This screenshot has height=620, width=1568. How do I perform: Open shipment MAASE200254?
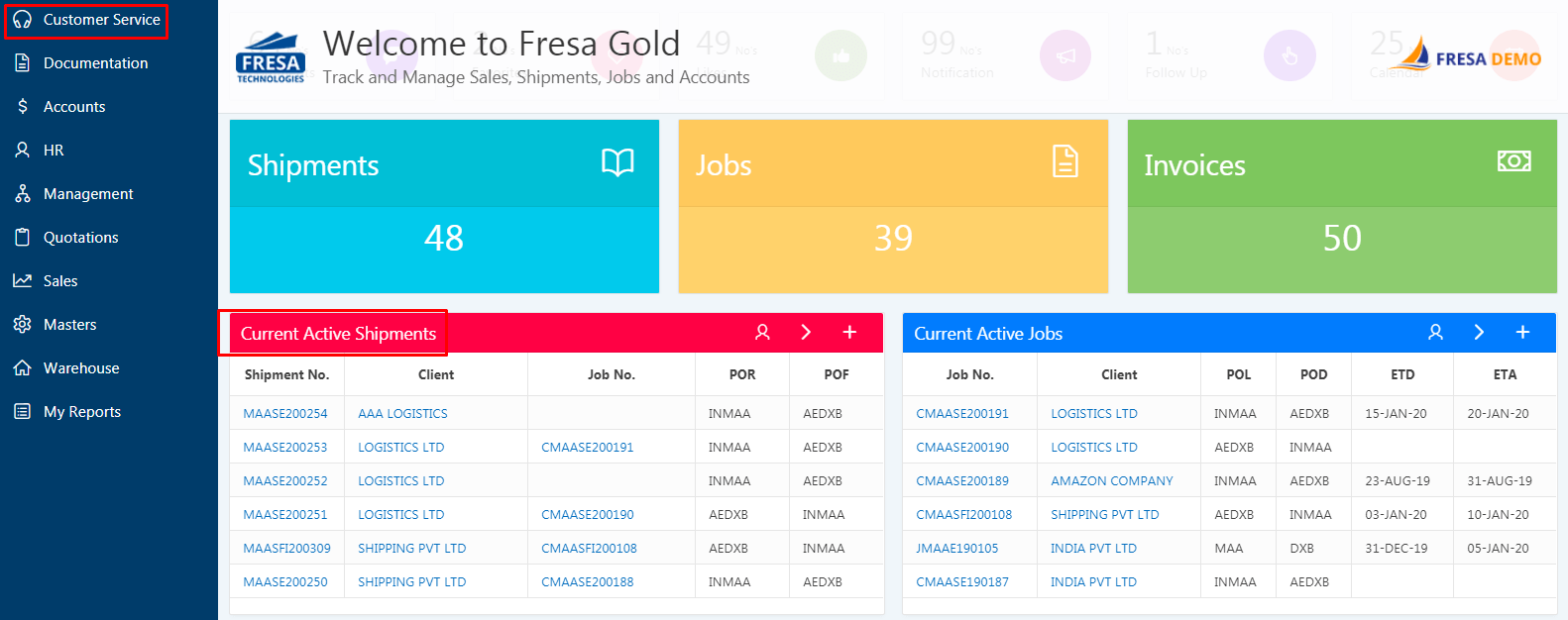pos(285,413)
